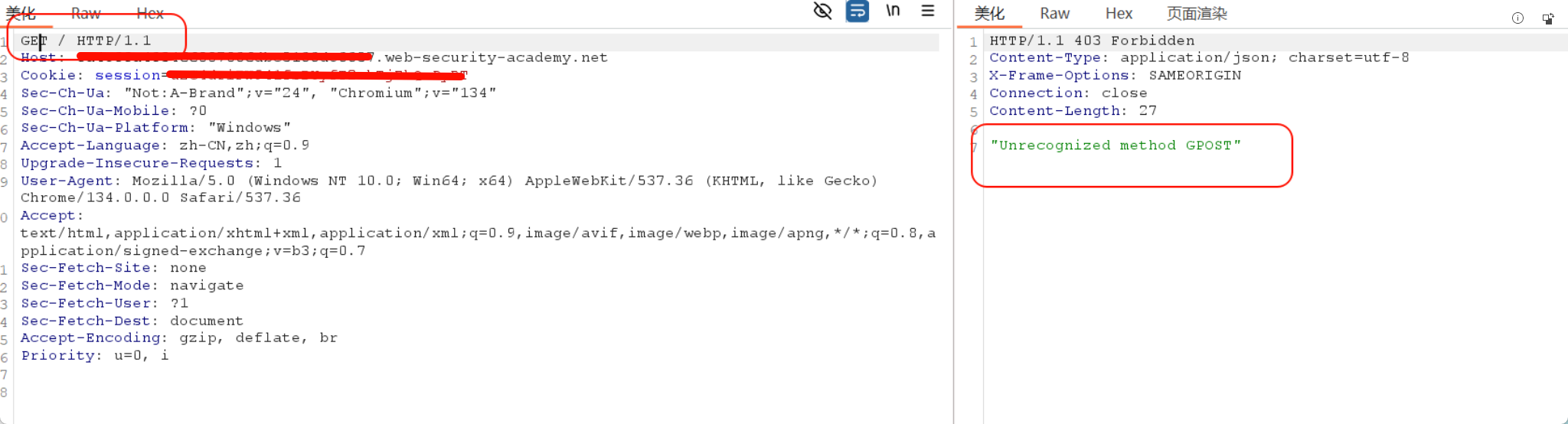
Task: Switch response pane to Hex tab
Action: [1119, 14]
